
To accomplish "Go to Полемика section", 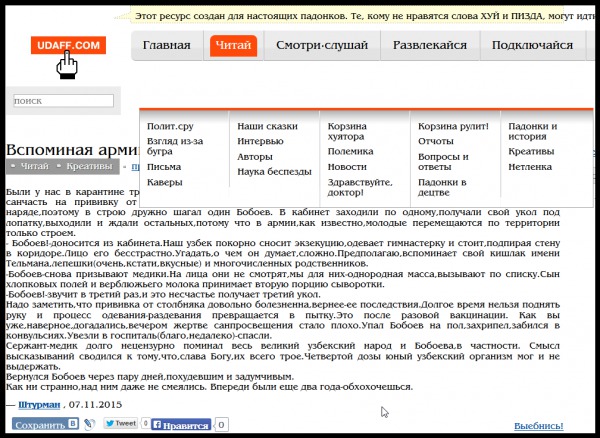I will click(350, 151).
